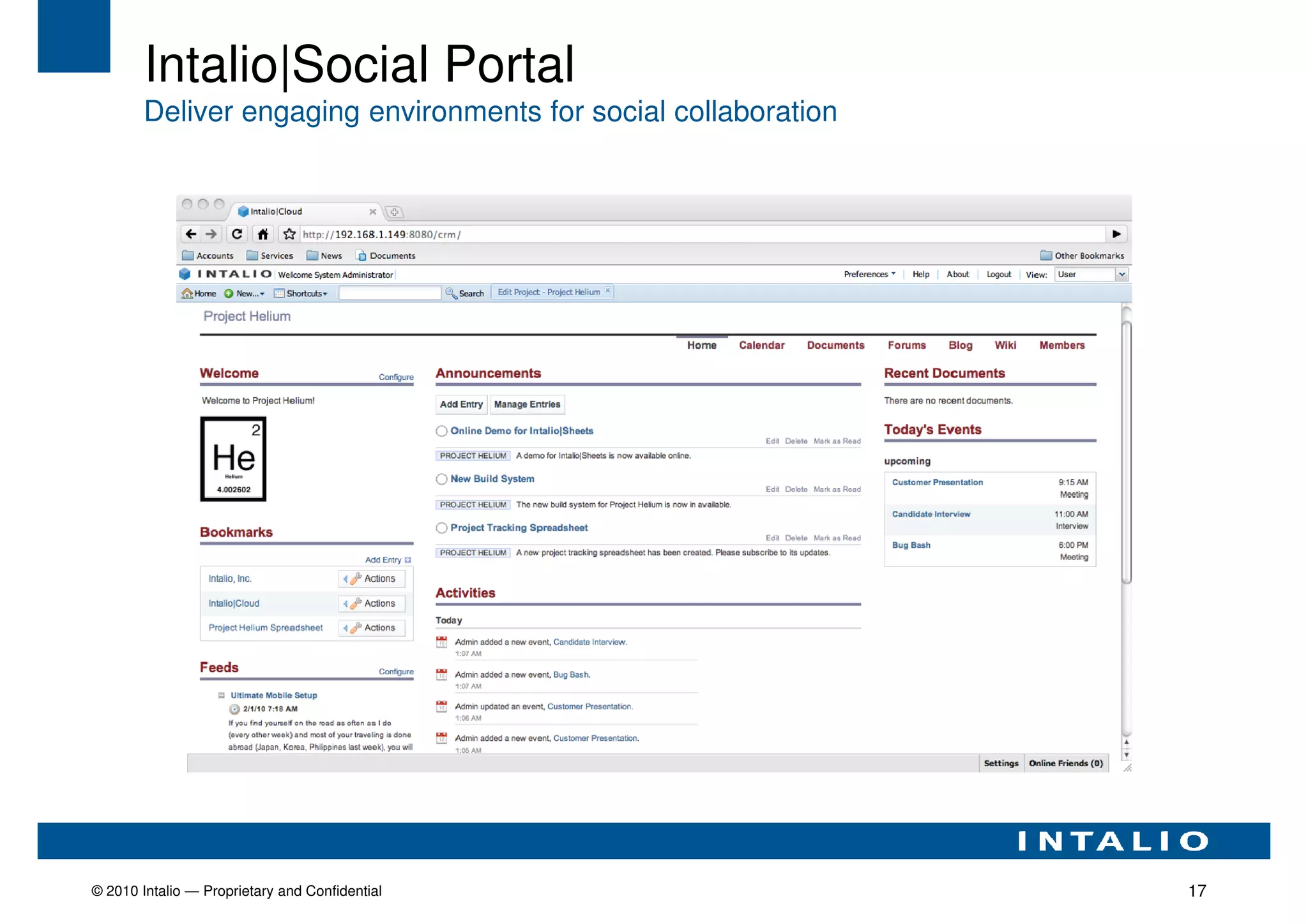
Task: Select the Online Demo for Intalio|Sheets radio
Action: (441, 431)
